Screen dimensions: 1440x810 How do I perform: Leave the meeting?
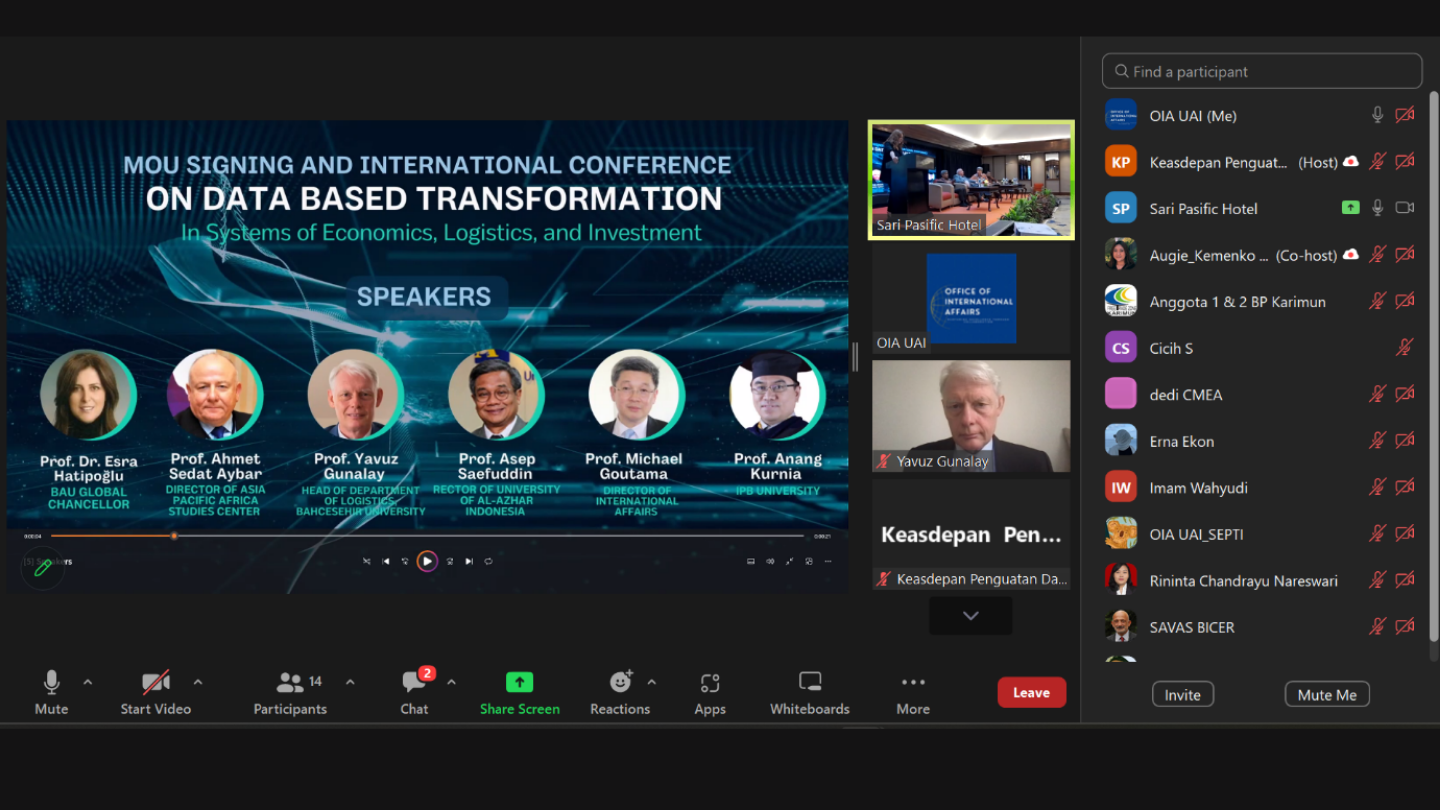pyautogui.click(x=1031, y=692)
